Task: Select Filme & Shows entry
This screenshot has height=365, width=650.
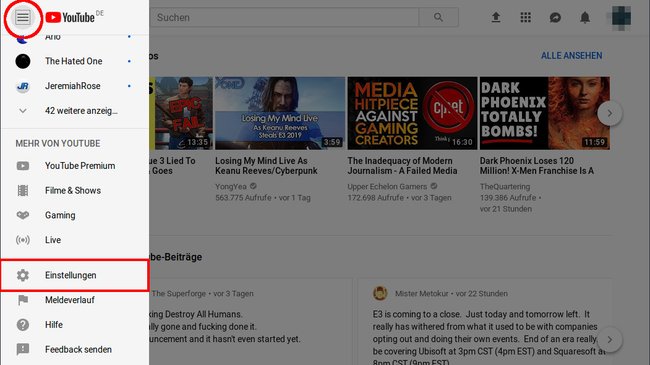Action: click(x=75, y=190)
